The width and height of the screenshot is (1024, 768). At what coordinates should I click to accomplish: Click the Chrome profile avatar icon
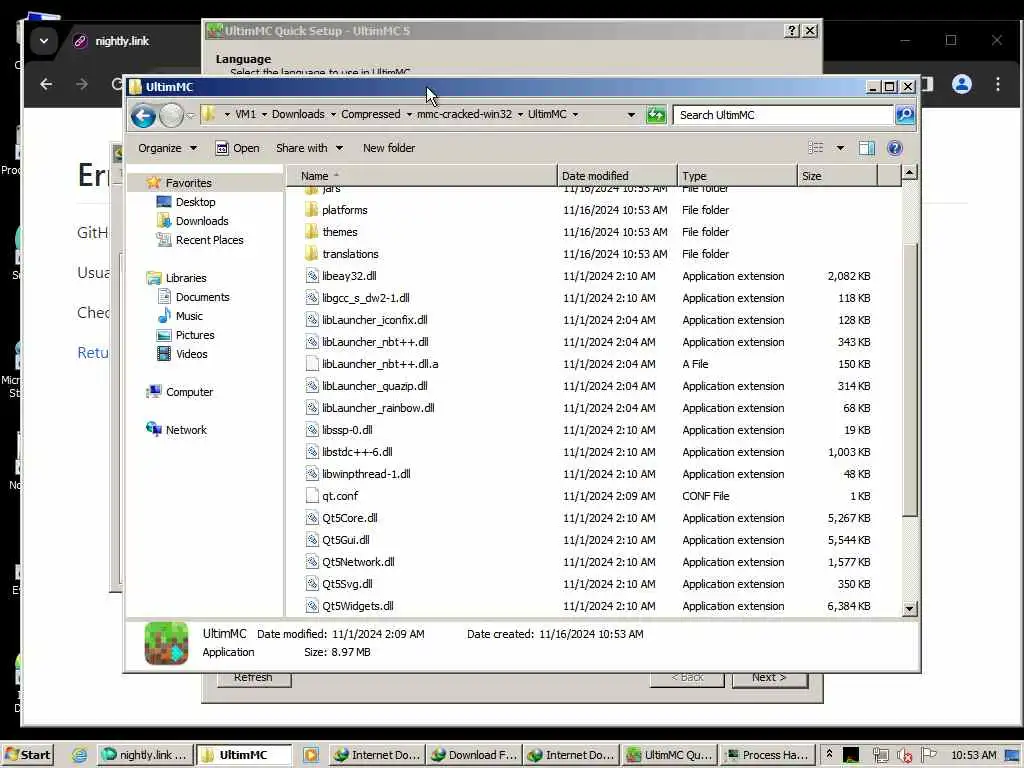click(962, 84)
